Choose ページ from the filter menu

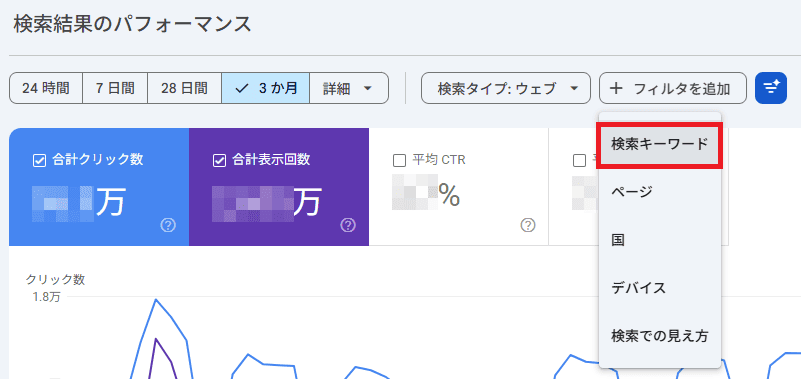tap(660, 192)
